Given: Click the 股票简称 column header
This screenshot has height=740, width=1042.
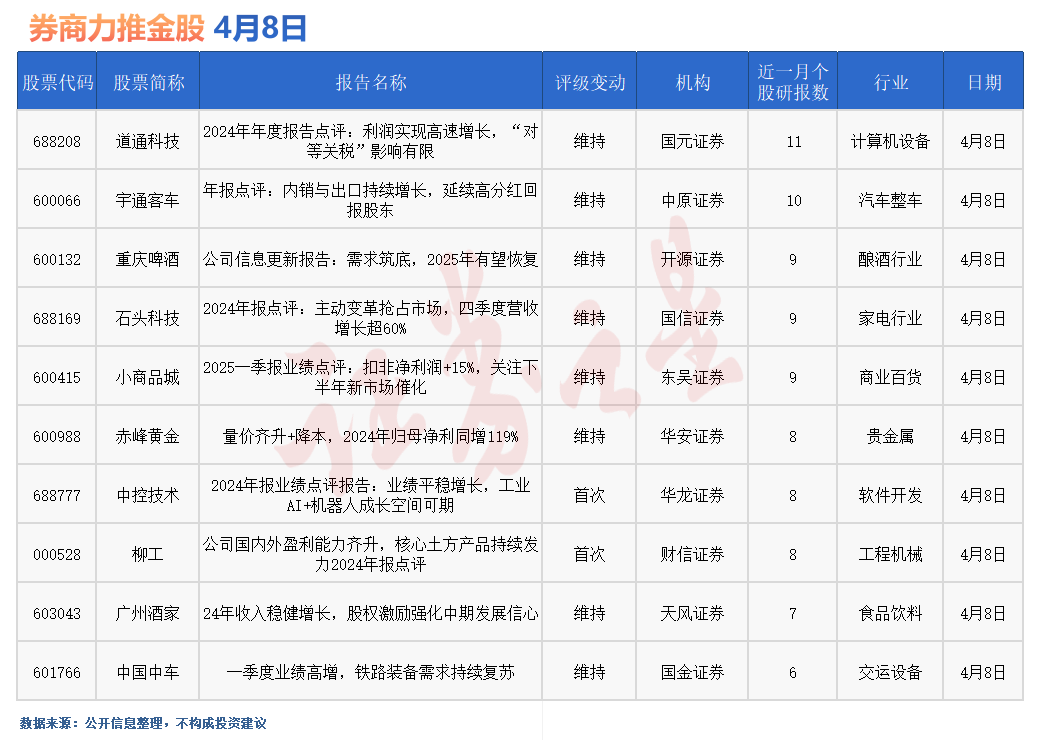Looking at the screenshot, I should pyautogui.click(x=148, y=82).
